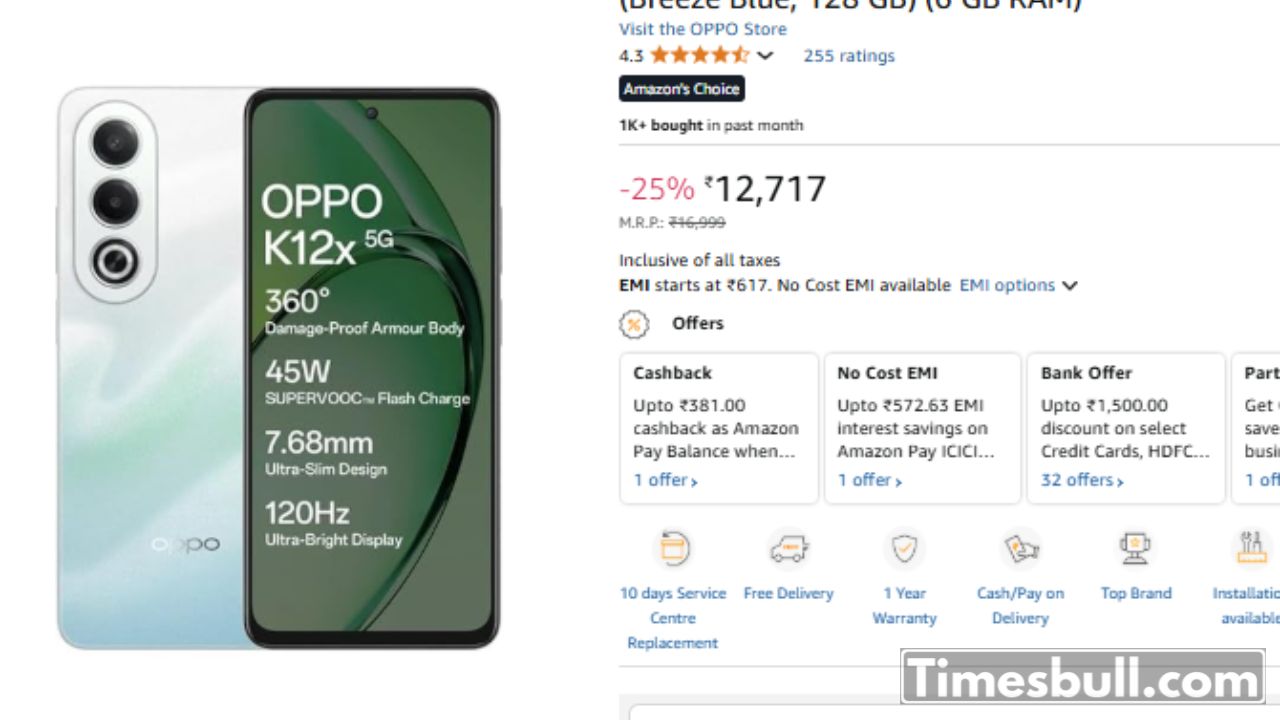Click the orange Offers percent badge icon
1280x720 pixels.
(634, 324)
